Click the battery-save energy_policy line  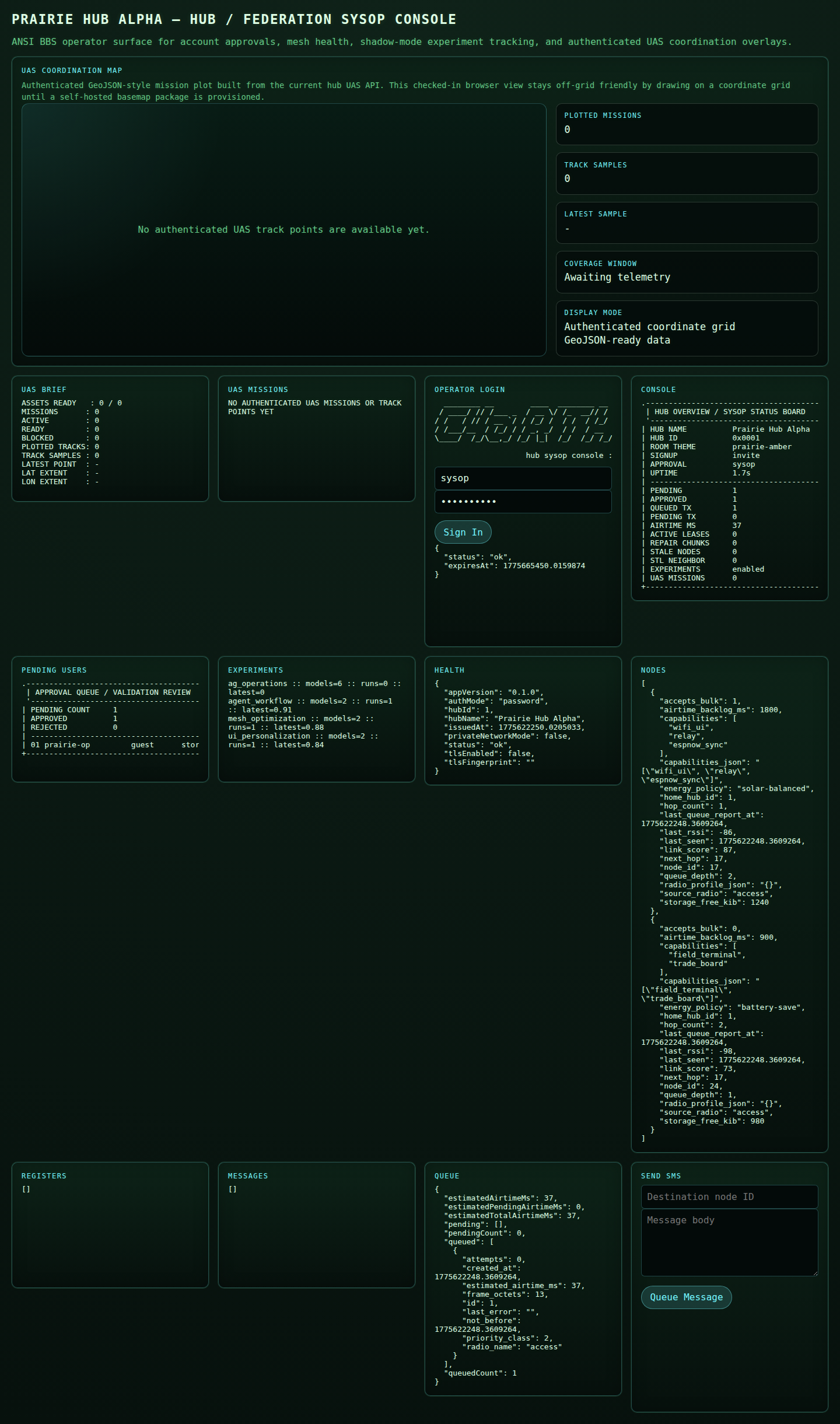coord(732,1007)
